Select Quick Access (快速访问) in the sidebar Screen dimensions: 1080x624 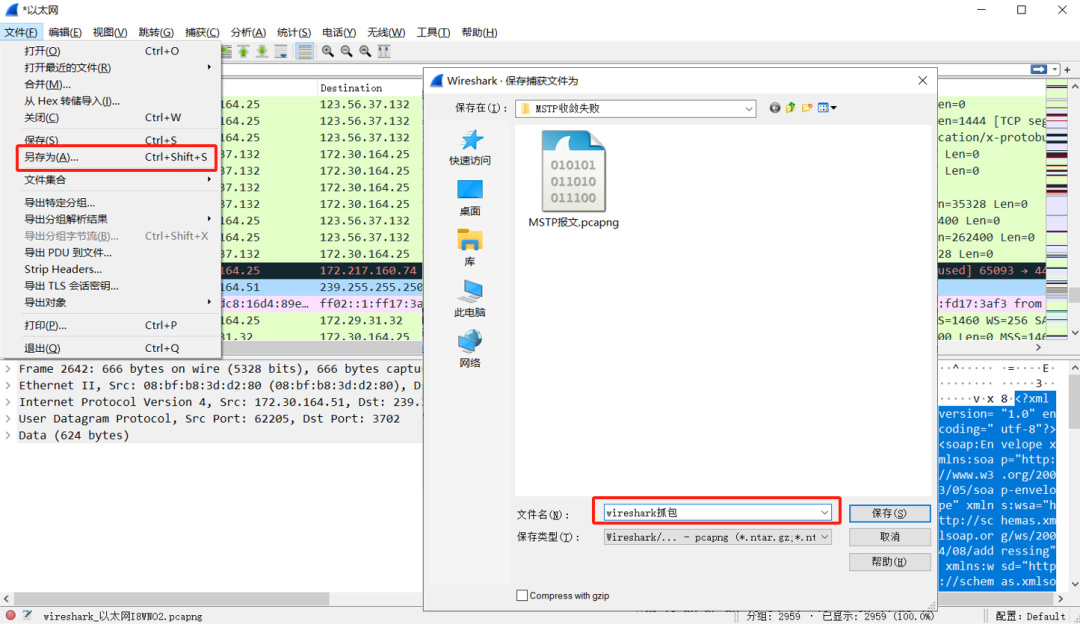(x=470, y=147)
